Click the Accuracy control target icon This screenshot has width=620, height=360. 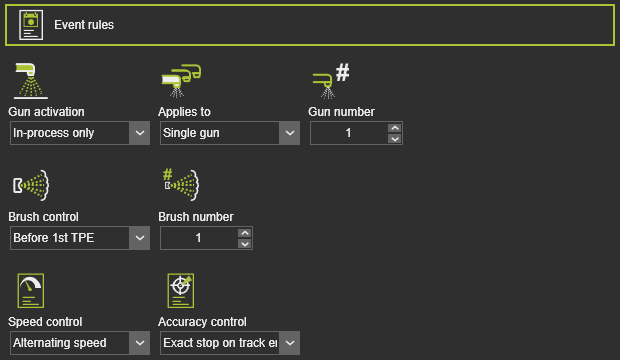point(181,290)
